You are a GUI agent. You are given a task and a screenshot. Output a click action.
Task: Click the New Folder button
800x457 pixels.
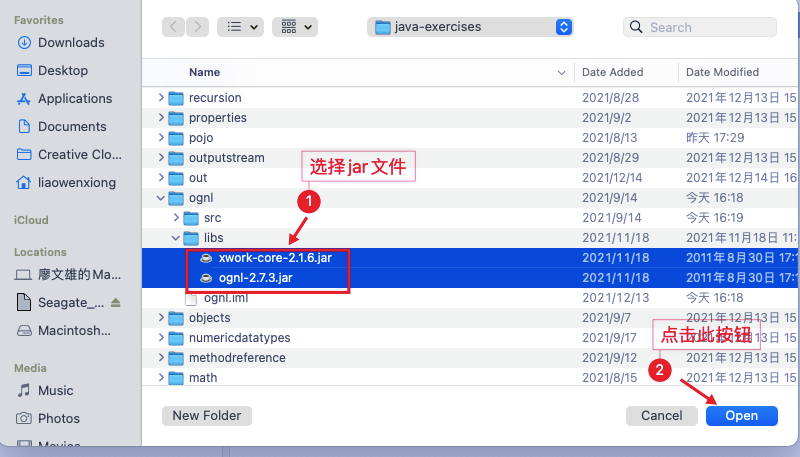tap(207, 416)
